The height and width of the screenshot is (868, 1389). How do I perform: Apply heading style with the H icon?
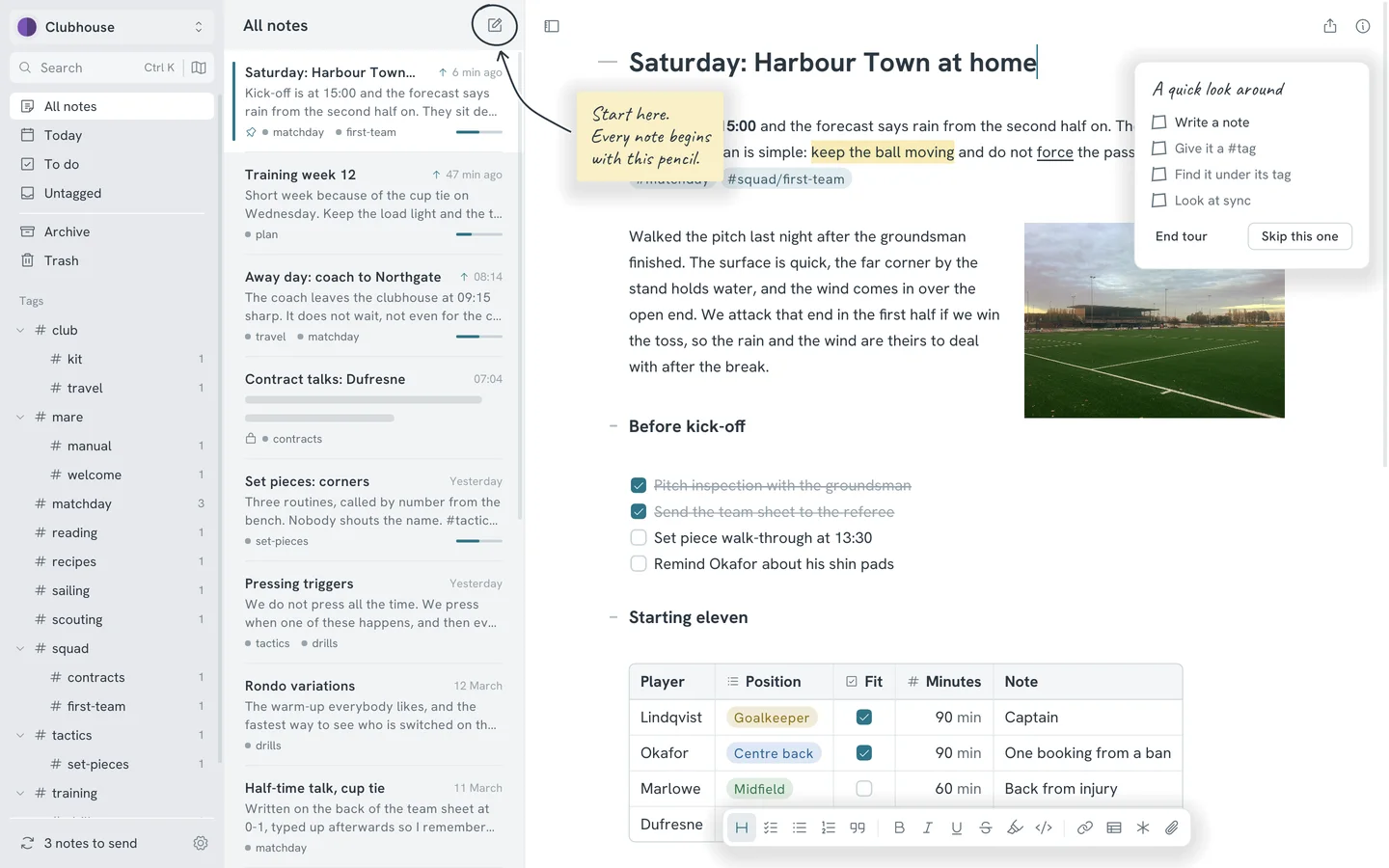coord(742,827)
